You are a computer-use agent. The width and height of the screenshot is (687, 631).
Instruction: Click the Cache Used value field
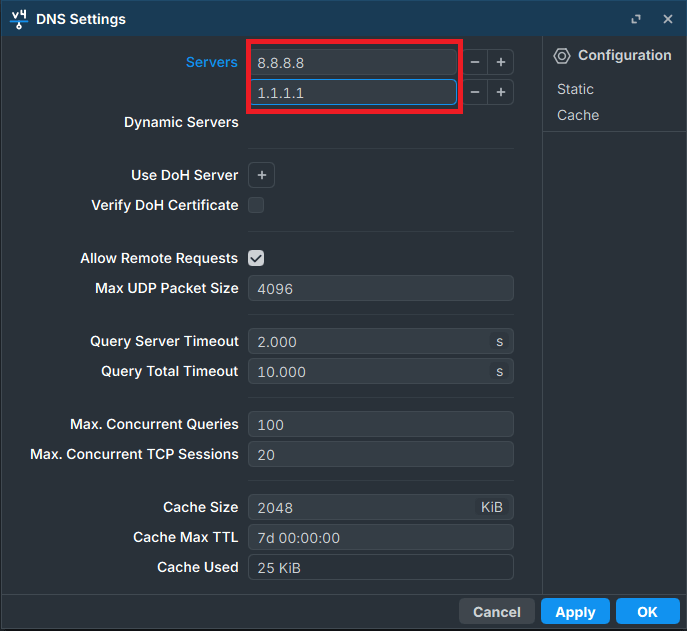click(381, 567)
